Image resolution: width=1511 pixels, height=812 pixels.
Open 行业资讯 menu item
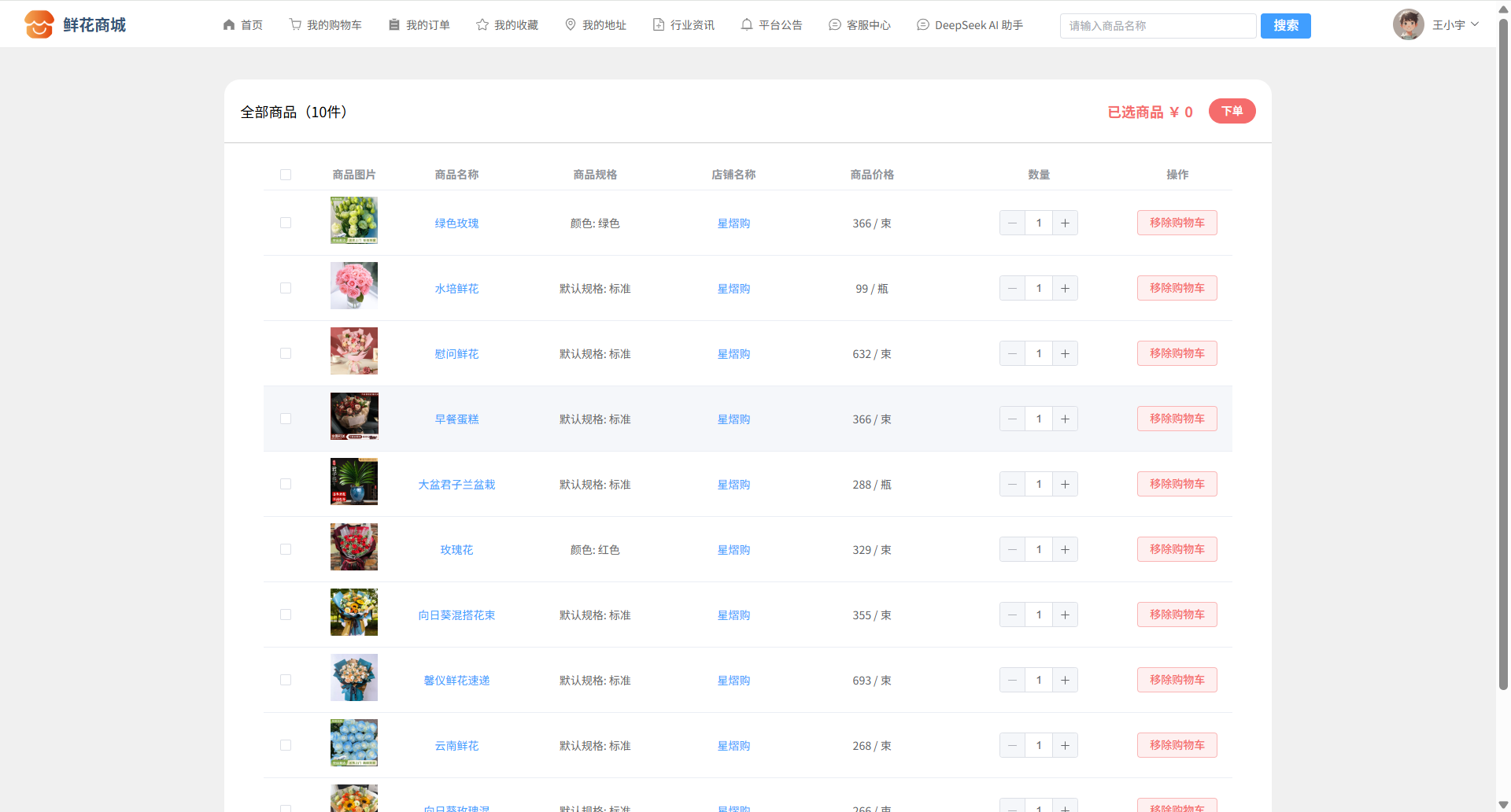click(684, 25)
